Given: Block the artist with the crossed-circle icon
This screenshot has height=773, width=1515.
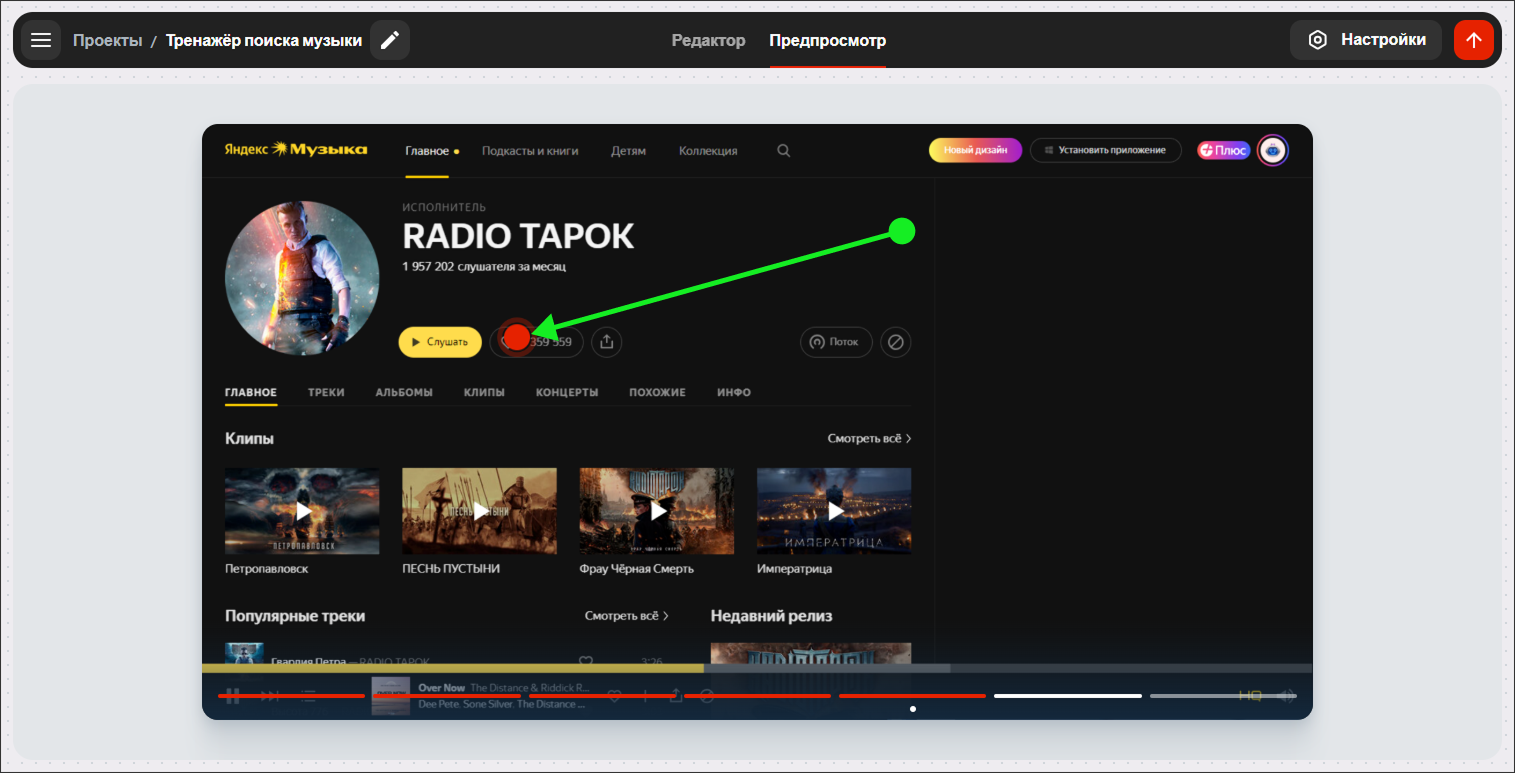Looking at the screenshot, I should (x=895, y=341).
